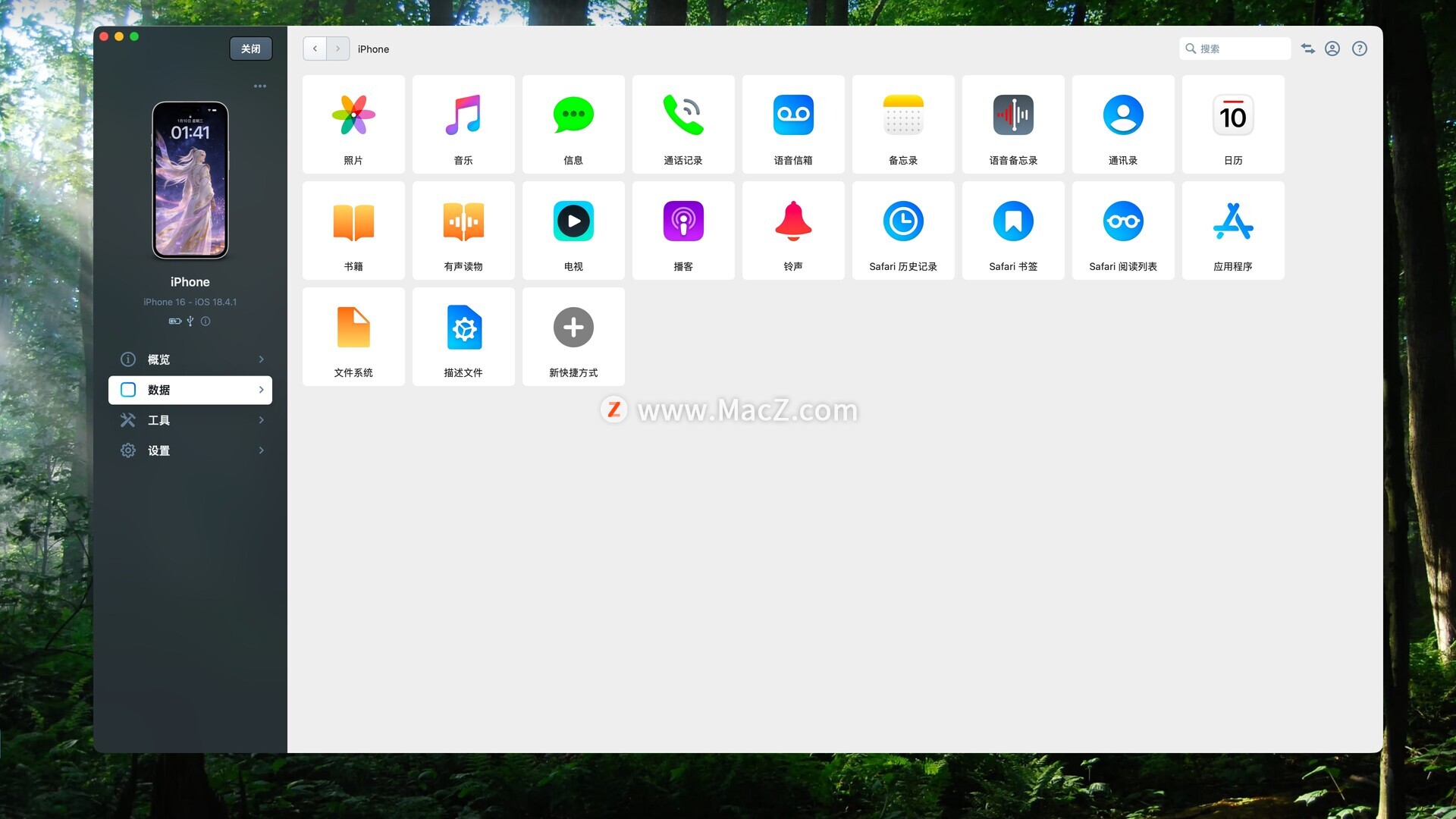Go forward with the navigation arrow
The image size is (1456, 819).
338,49
